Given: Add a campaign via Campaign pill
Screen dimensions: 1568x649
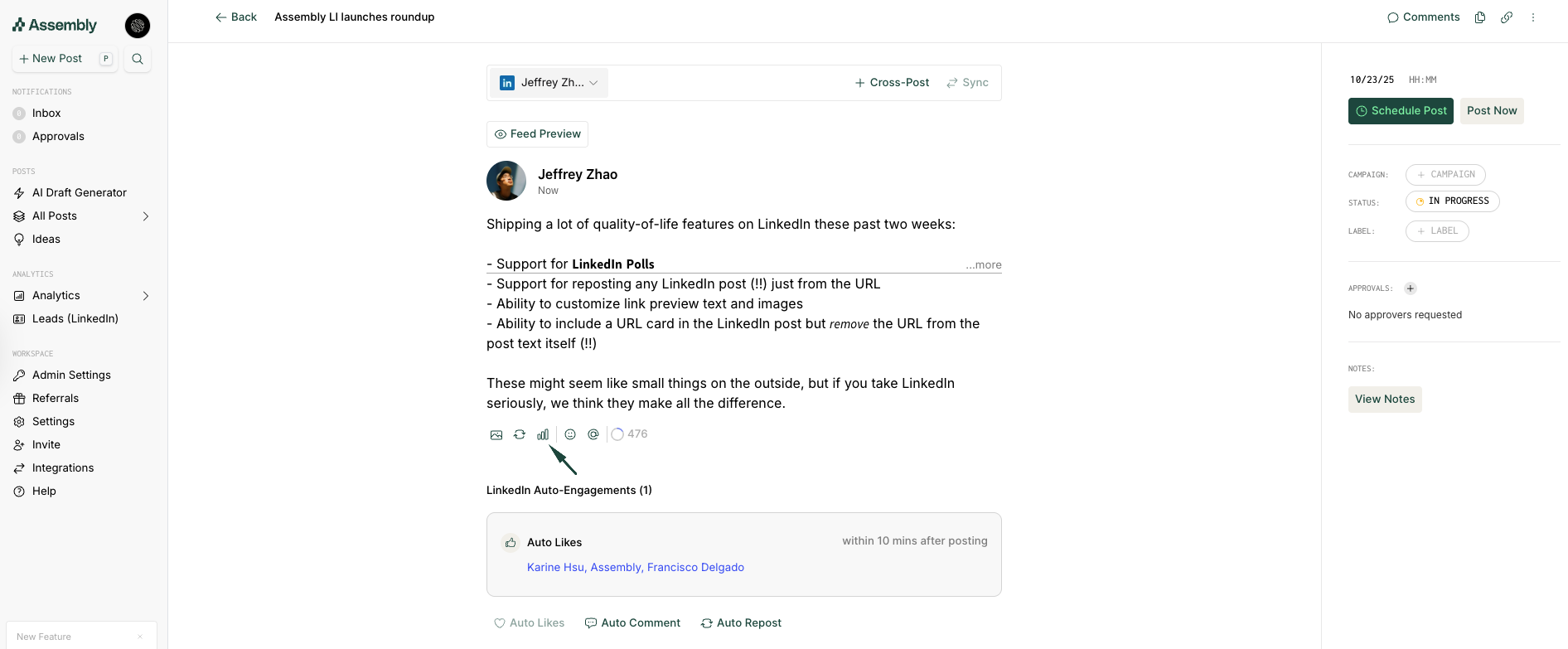Looking at the screenshot, I should click(x=1445, y=175).
